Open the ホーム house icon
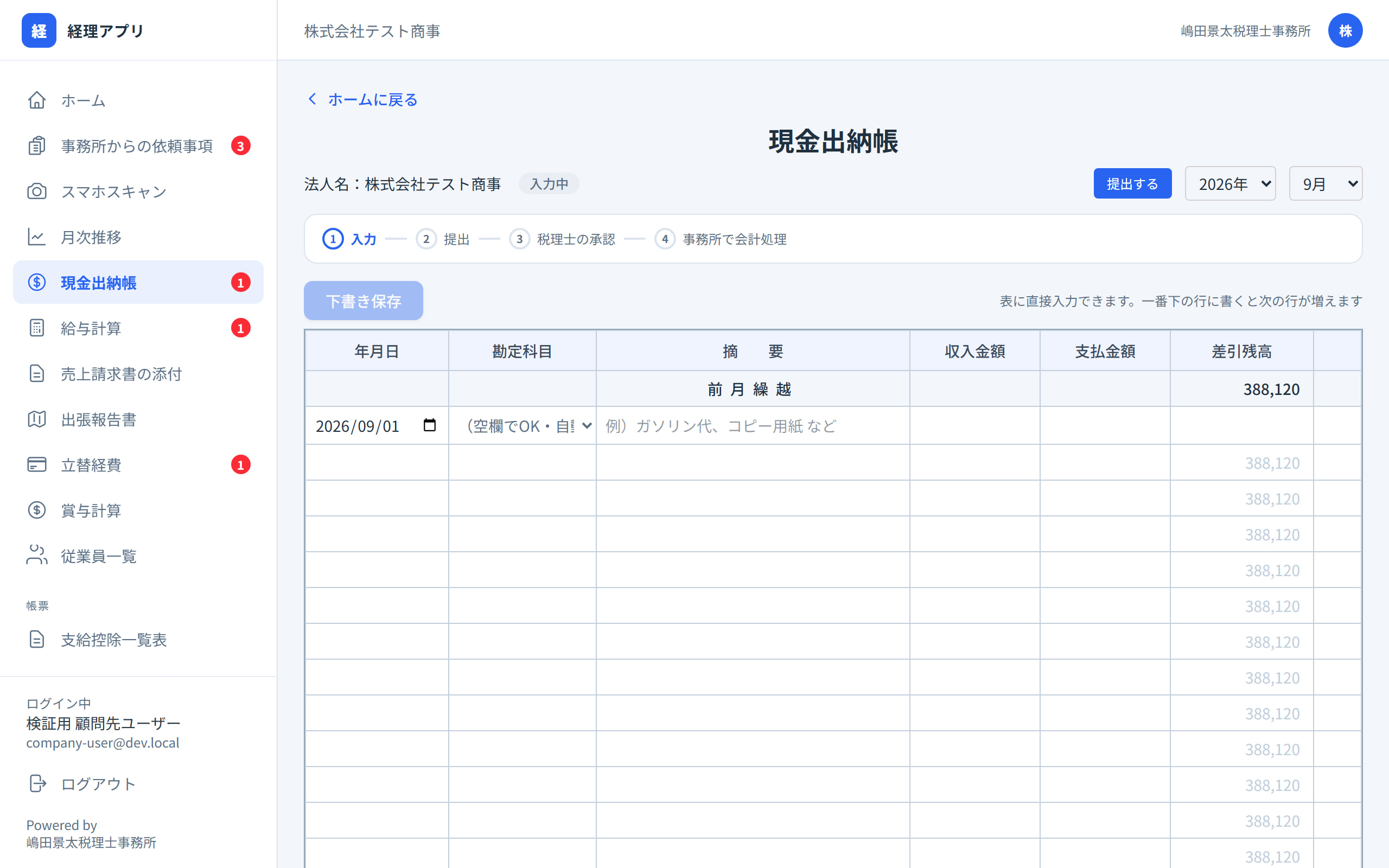The height and width of the screenshot is (868, 1389). (x=37, y=100)
